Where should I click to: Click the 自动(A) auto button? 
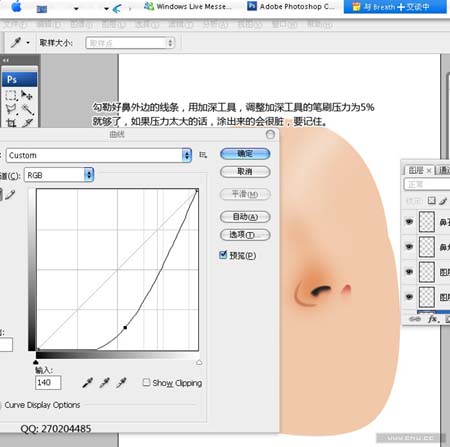tap(245, 217)
